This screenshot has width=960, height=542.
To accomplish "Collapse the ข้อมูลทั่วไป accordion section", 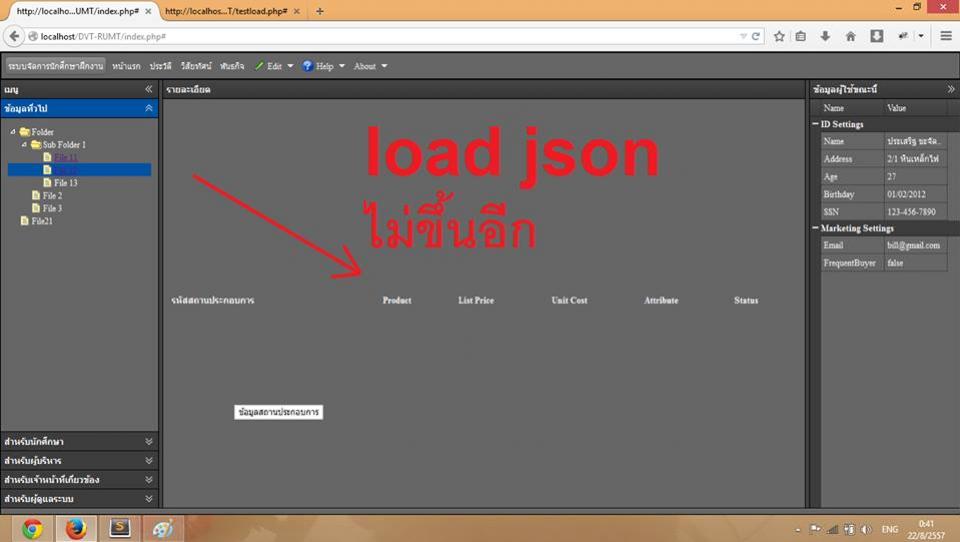I will (x=148, y=108).
